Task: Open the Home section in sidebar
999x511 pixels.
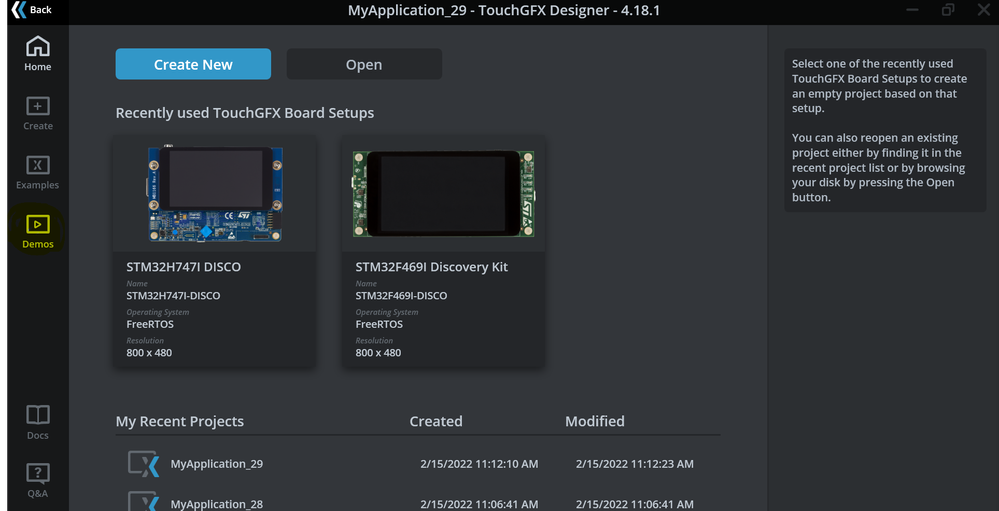Action: 38,54
